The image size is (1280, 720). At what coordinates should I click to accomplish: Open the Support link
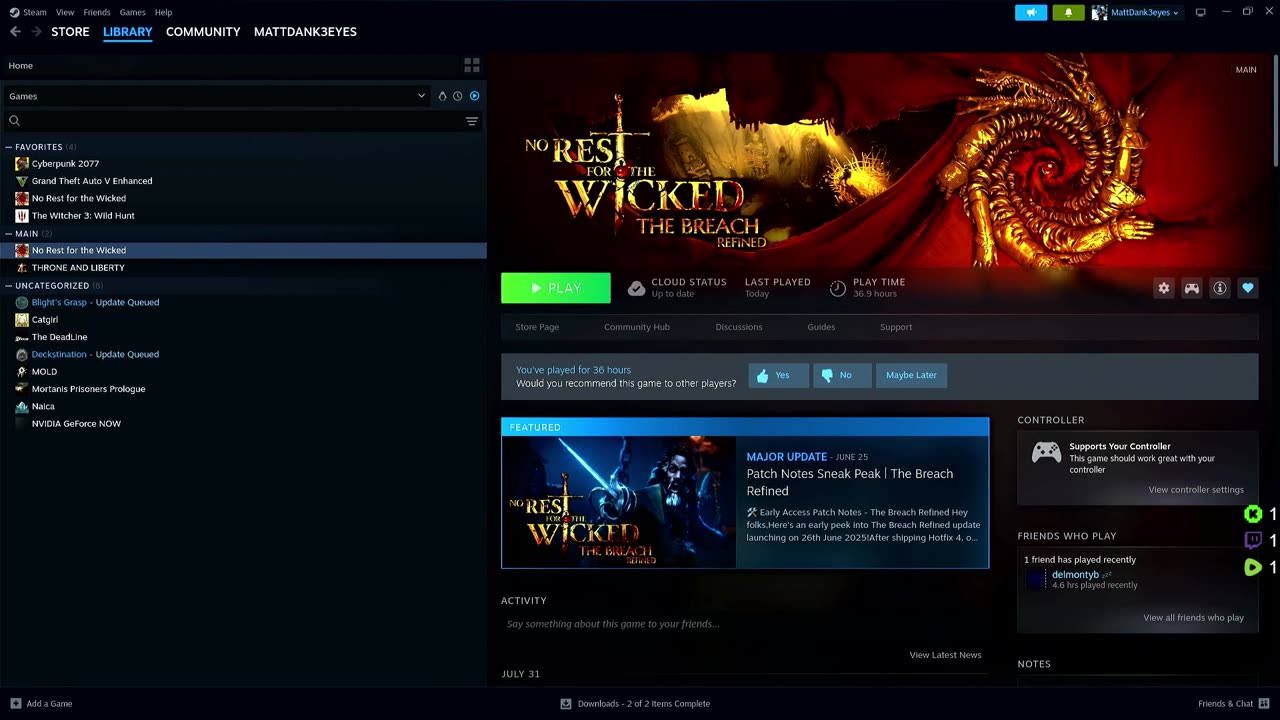click(896, 327)
